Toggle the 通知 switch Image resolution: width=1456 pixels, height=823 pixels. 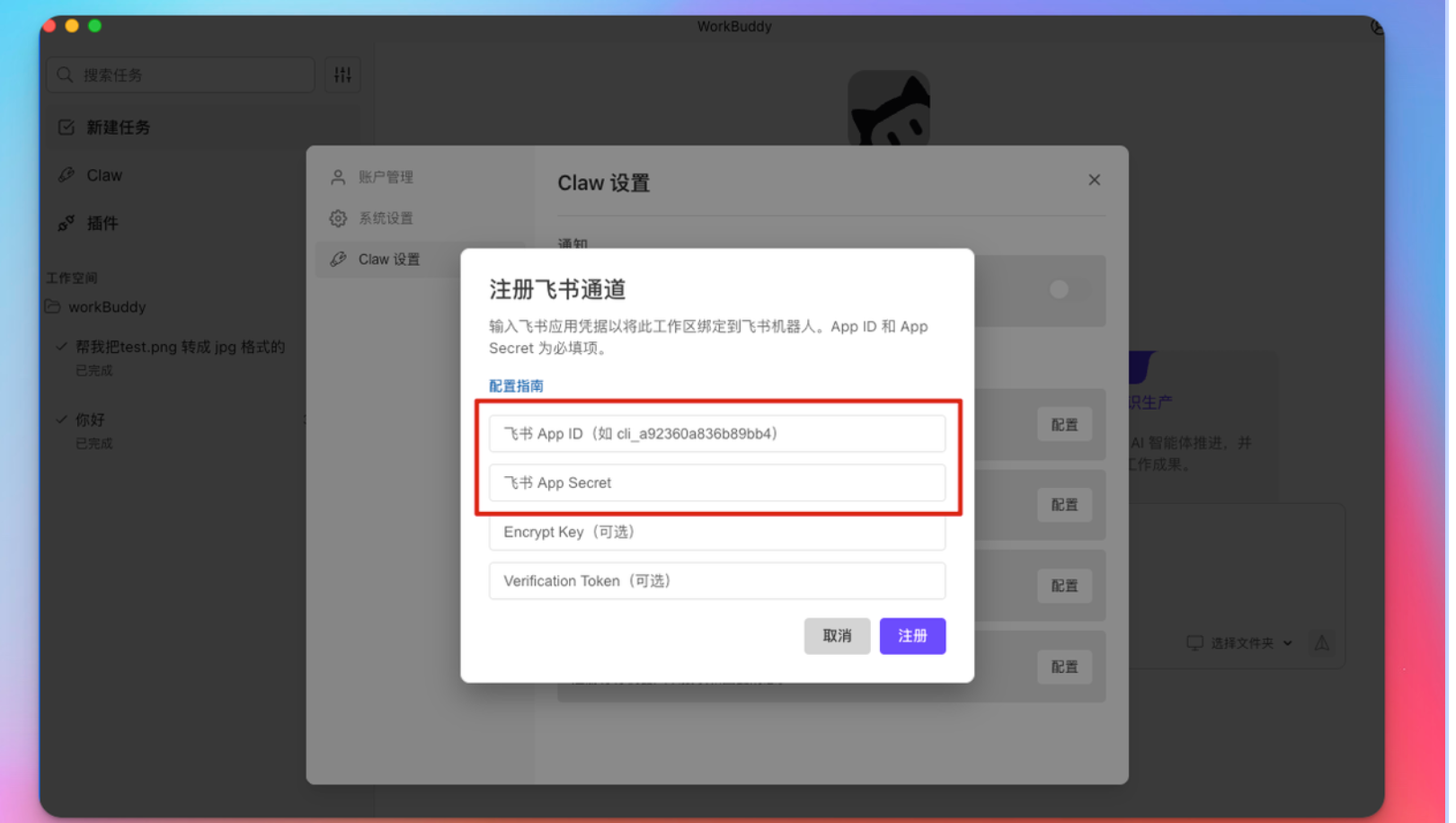click(x=1070, y=290)
